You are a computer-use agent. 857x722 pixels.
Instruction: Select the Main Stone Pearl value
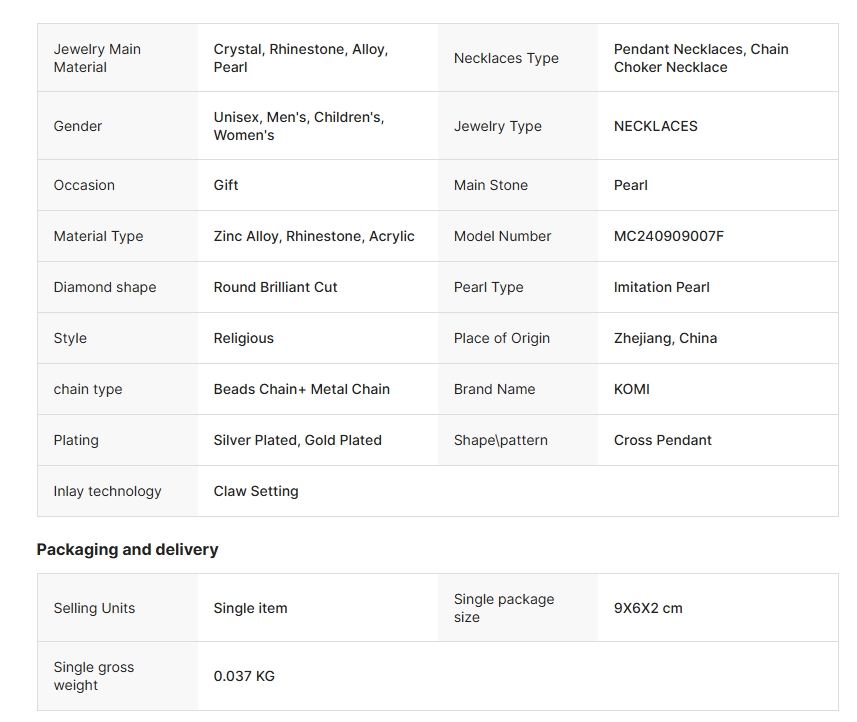630,185
